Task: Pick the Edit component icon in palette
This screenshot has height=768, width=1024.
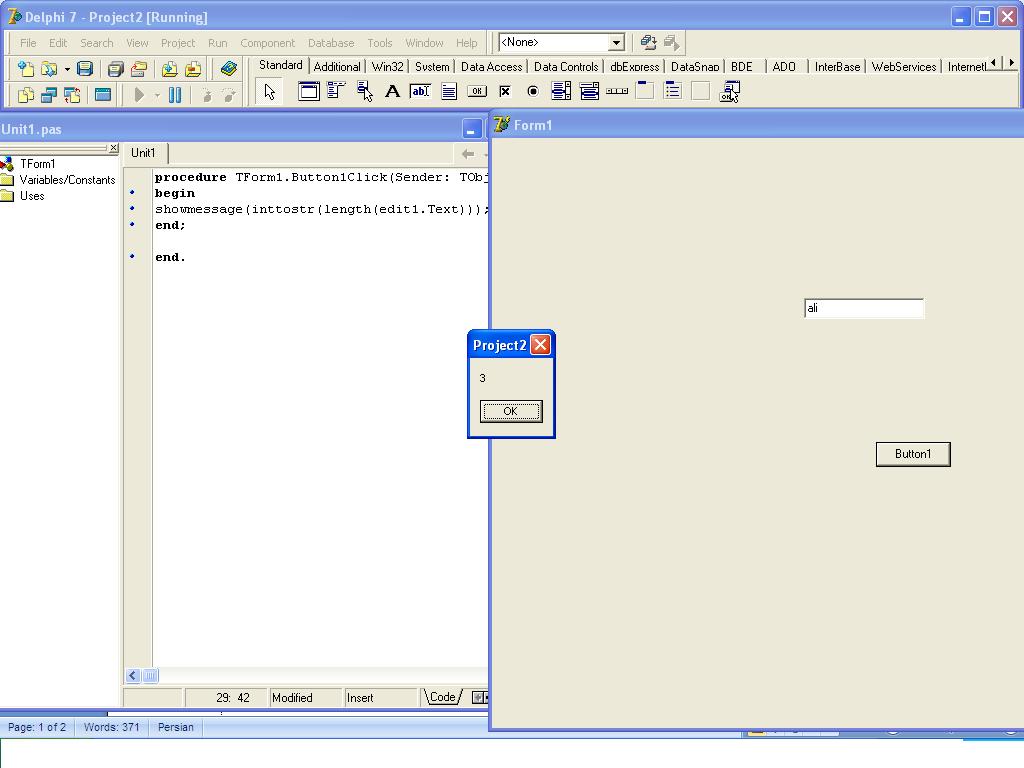Action: click(420, 91)
